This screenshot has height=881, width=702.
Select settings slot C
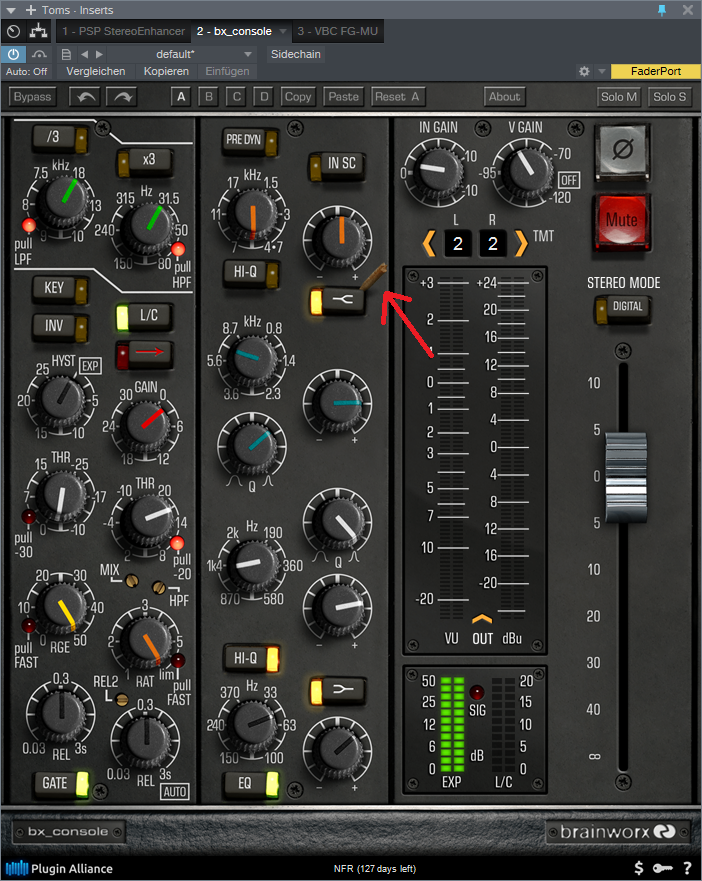pos(237,97)
